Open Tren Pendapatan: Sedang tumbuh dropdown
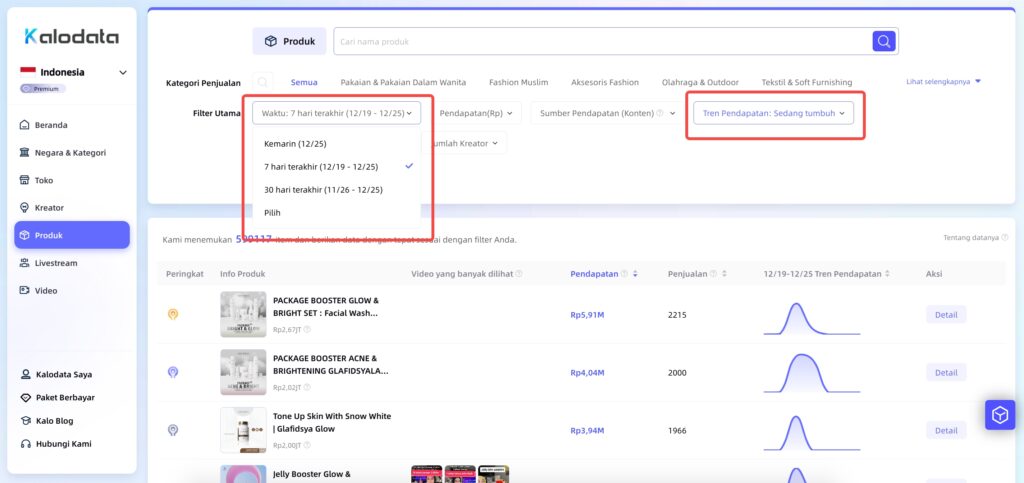 [773, 113]
